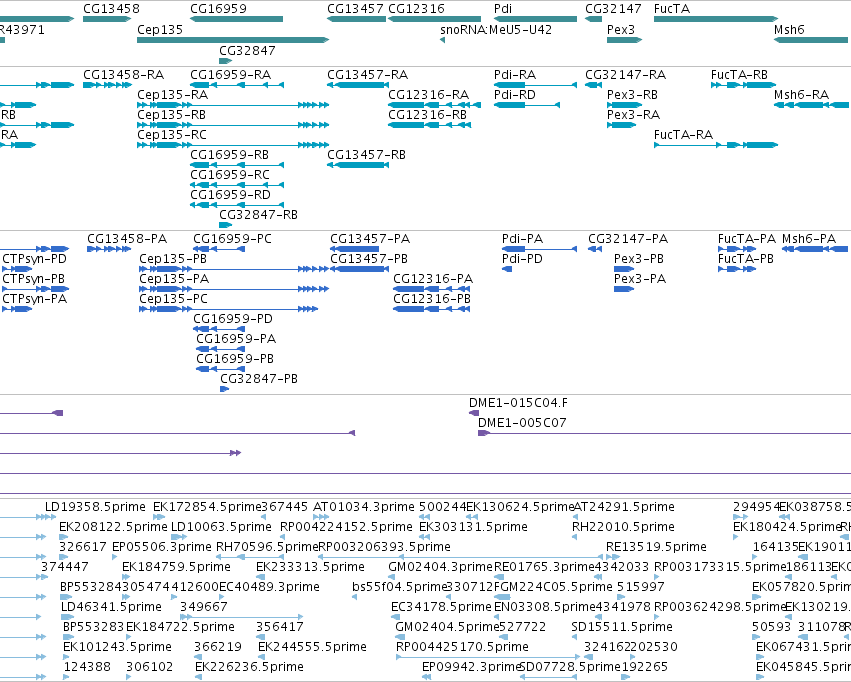The height and width of the screenshot is (682, 851).
Task: Select the "Pex3-PA" protein label
Action: (640, 279)
